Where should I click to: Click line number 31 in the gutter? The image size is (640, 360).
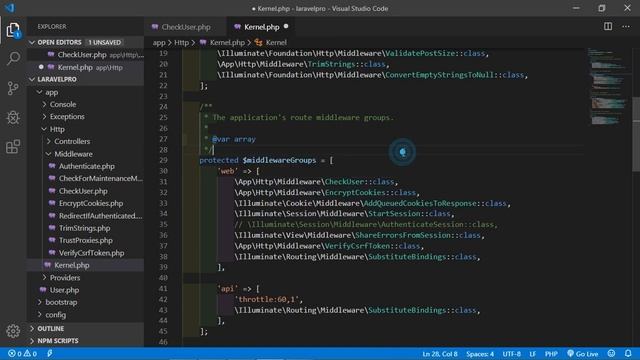click(x=163, y=182)
